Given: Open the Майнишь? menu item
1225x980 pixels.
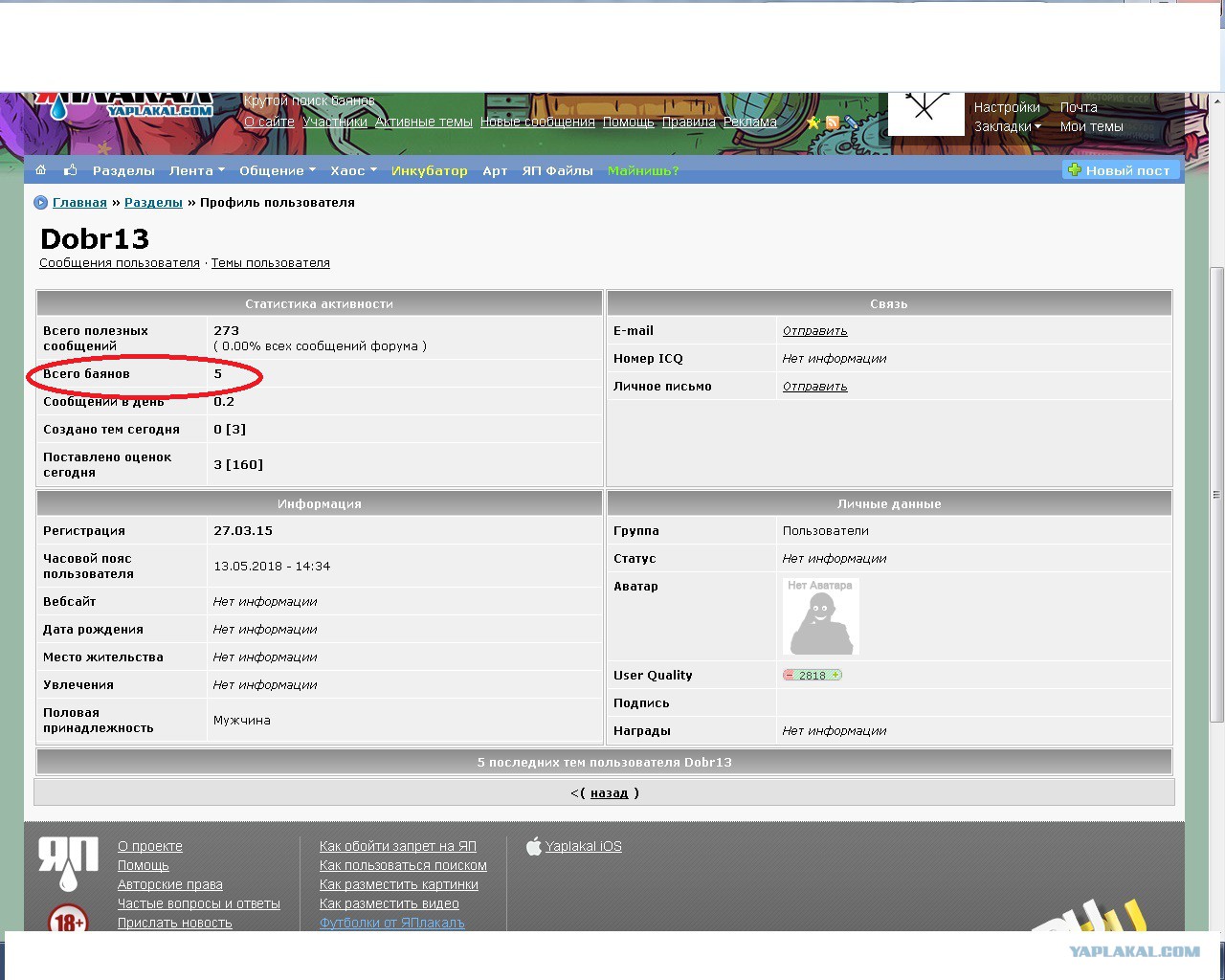Looking at the screenshot, I should point(643,170).
